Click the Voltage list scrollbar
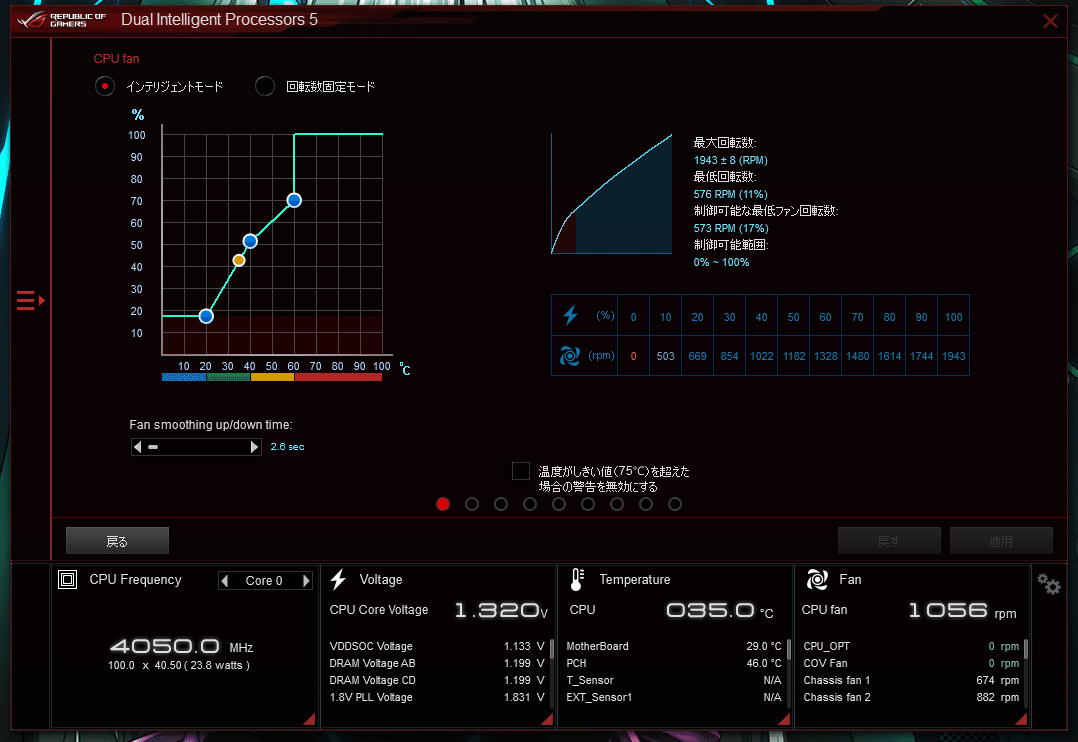 (551, 650)
